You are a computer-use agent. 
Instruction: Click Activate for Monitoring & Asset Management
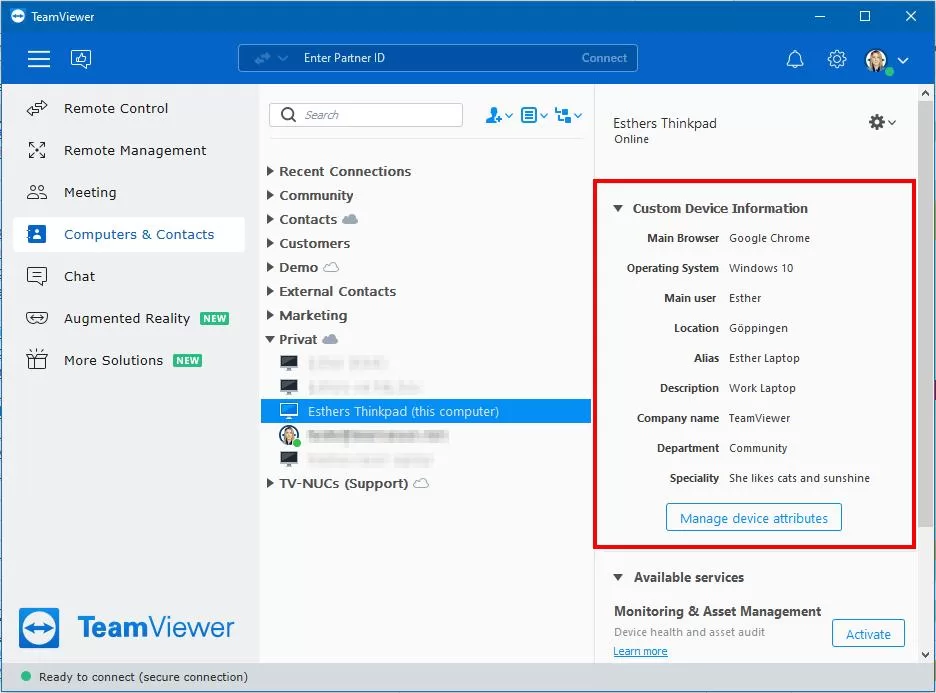point(868,634)
